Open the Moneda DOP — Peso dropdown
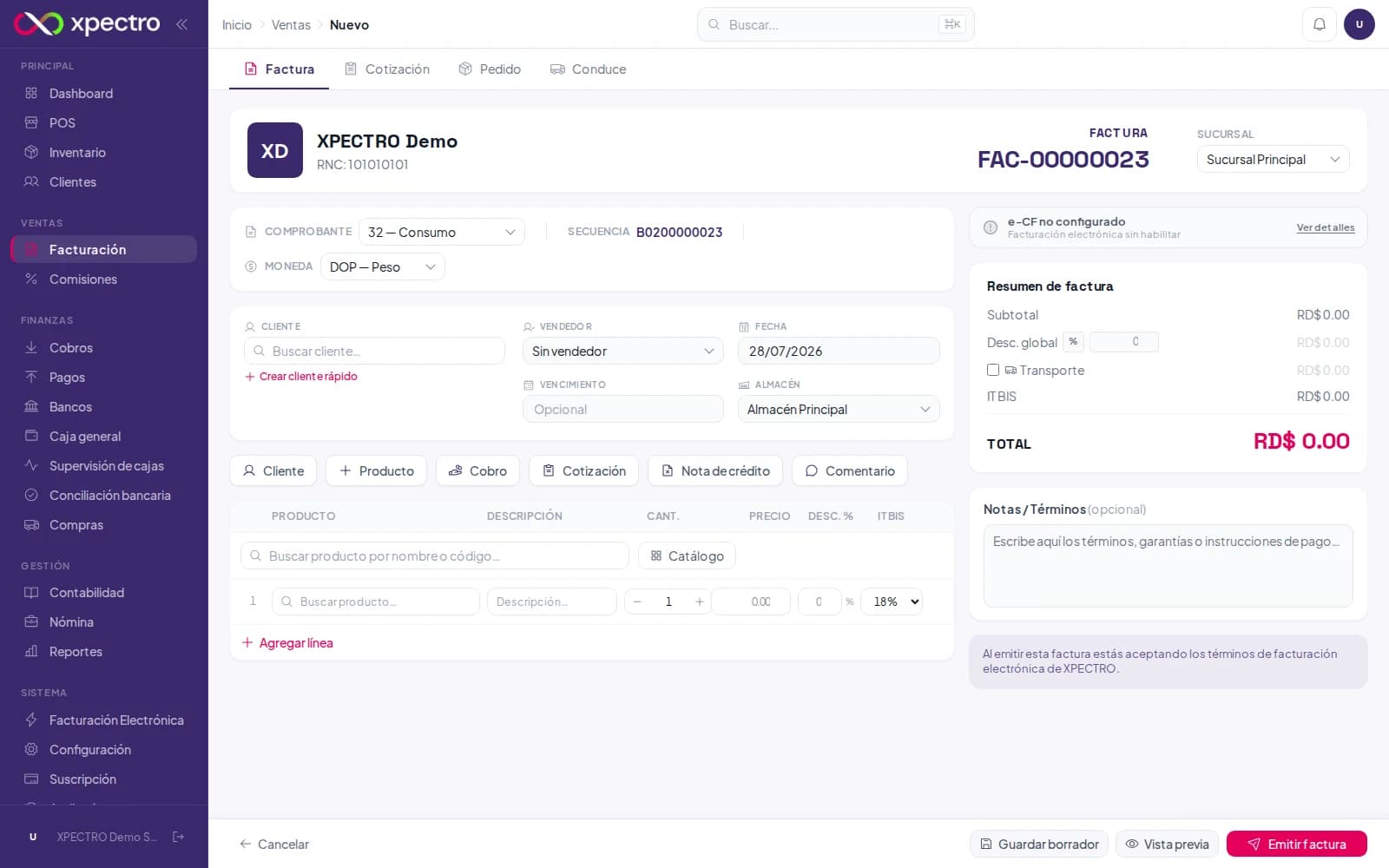This screenshot has height=868, width=1389. pos(383,266)
